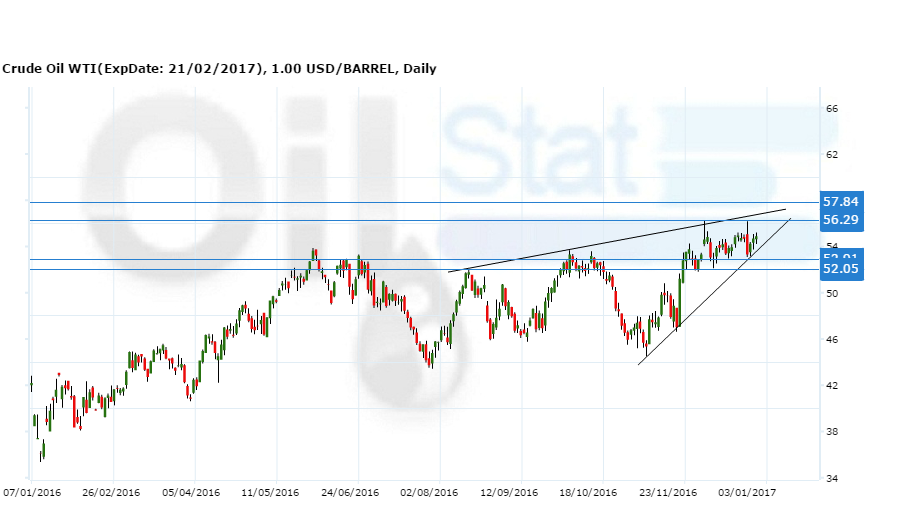Click the 57.84 price level label
Image resolution: width=909 pixels, height=509 pixels.
[x=840, y=202]
